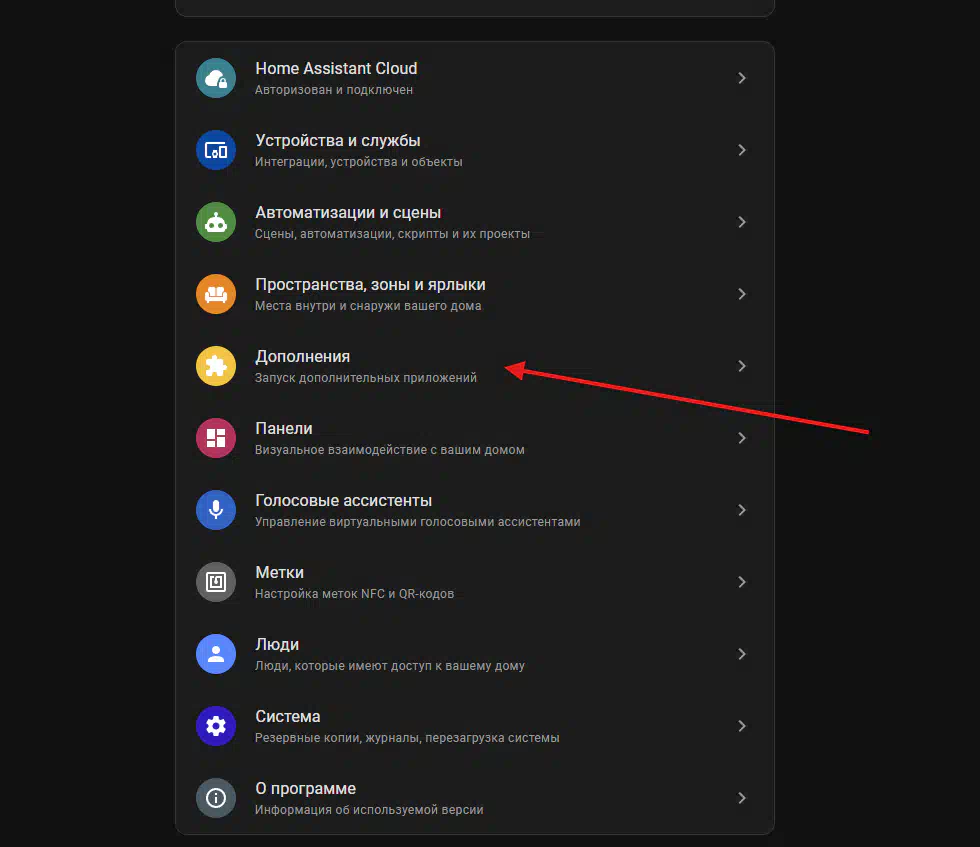Click text 'Управление виртуальными голосовыми ассистентами'

pos(418,522)
